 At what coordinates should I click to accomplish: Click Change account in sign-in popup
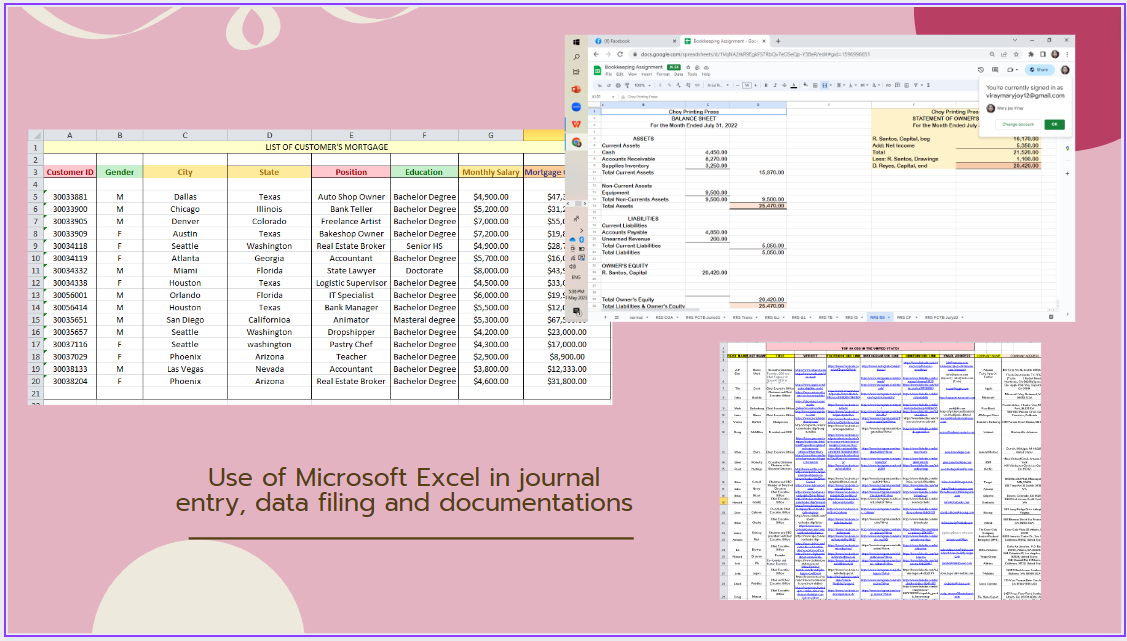point(1018,124)
